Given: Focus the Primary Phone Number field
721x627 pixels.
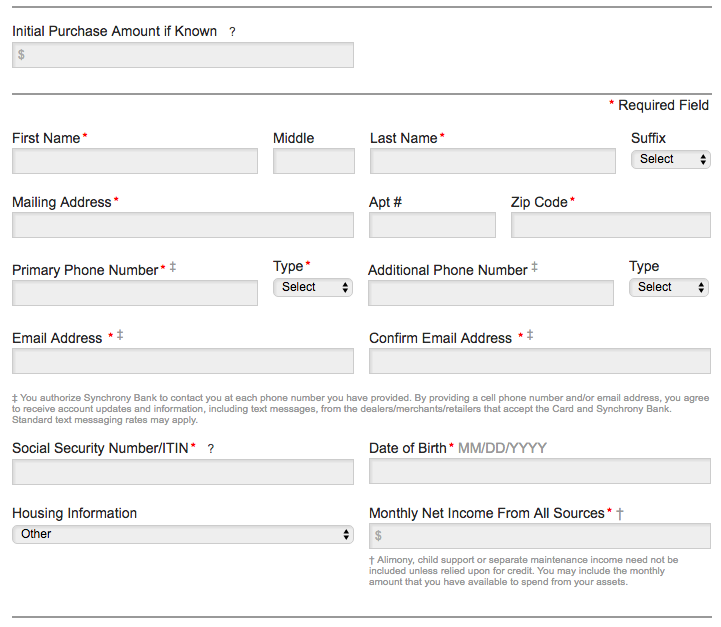Looking at the screenshot, I should pos(135,293).
